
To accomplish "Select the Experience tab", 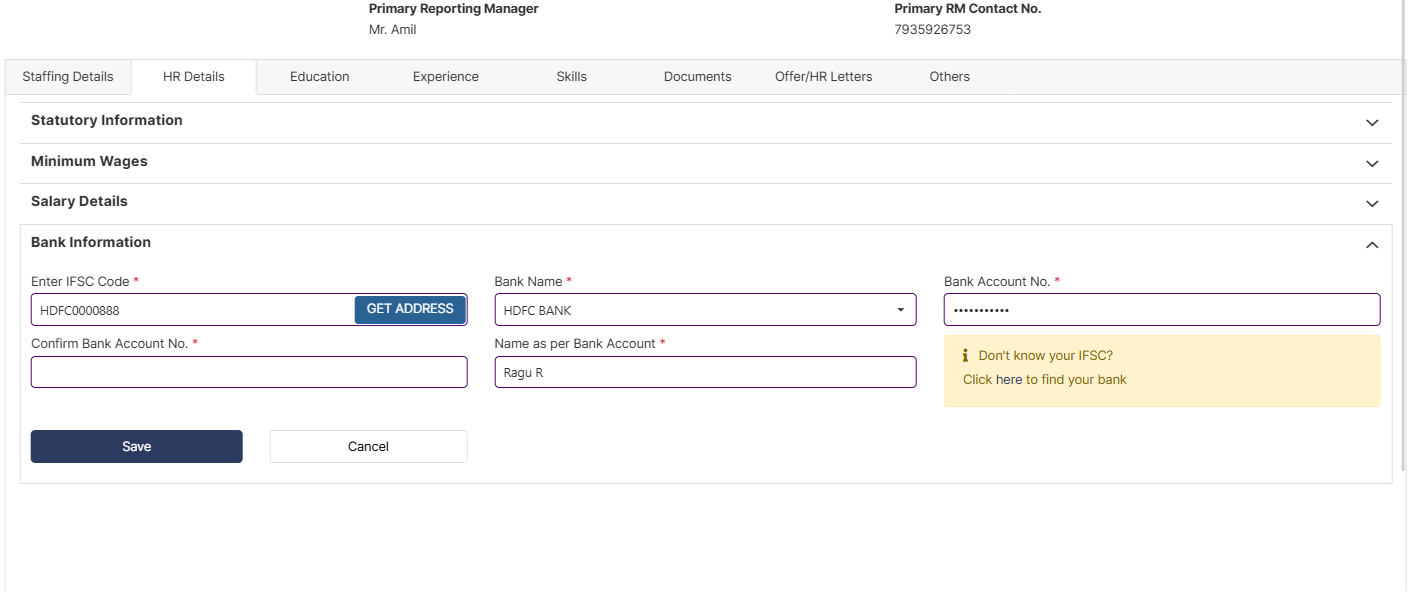I will [445, 77].
